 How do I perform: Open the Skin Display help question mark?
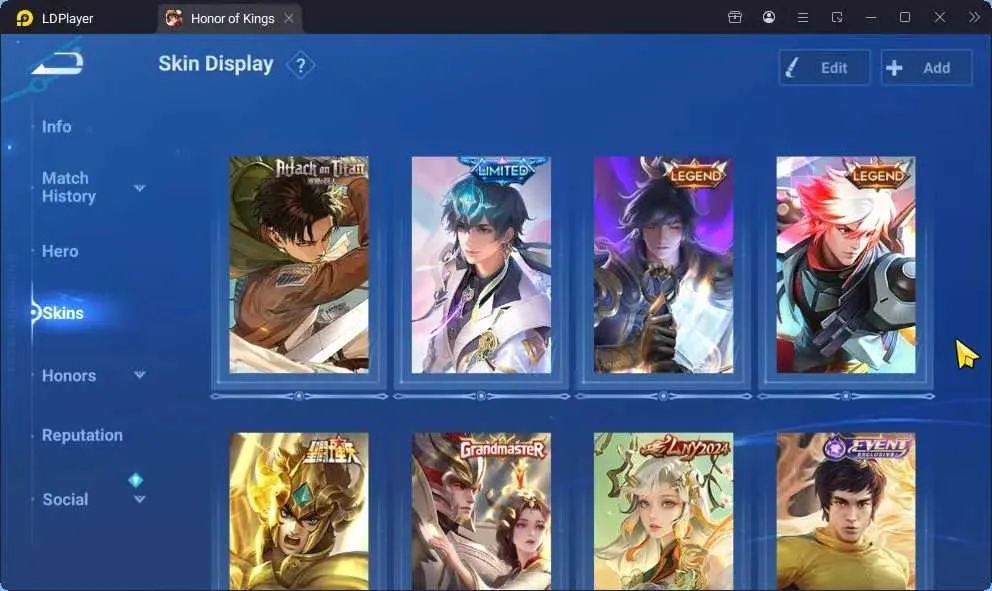pyautogui.click(x=301, y=65)
